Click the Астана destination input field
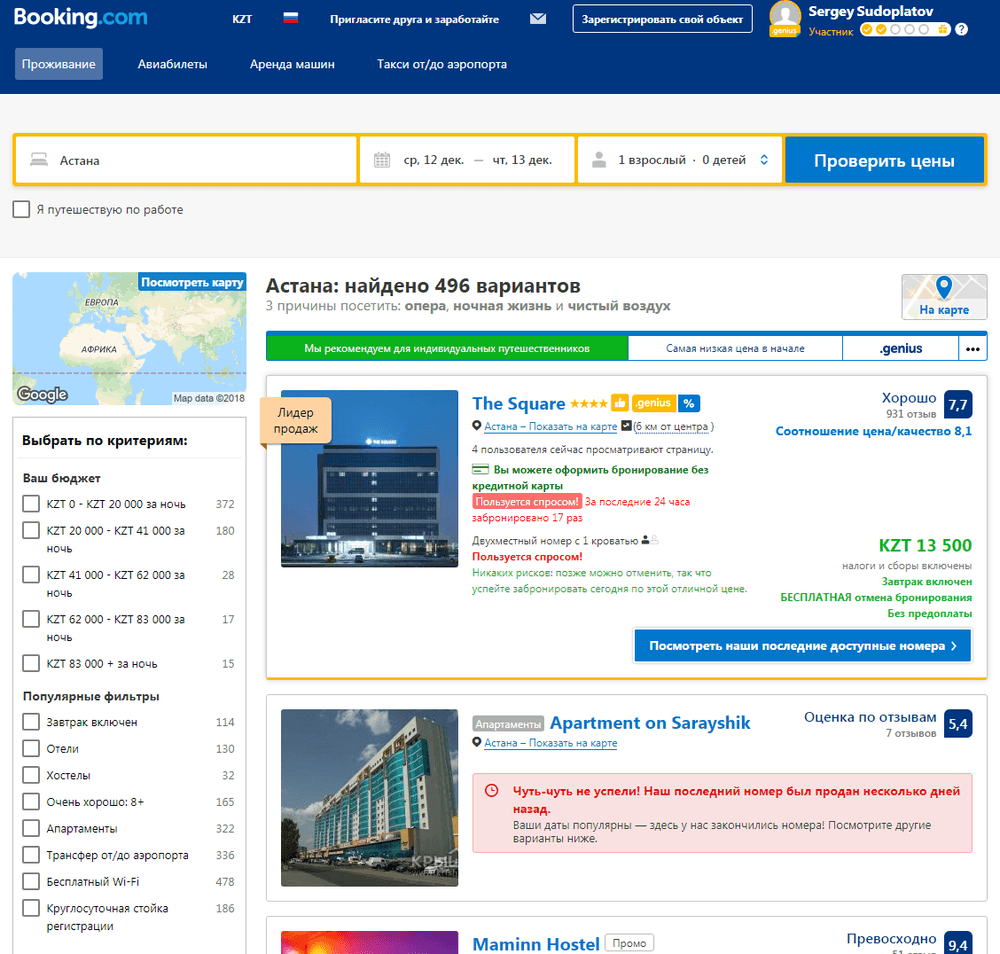Screen dimensions: 1000x954 pyautogui.click(x=186, y=160)
